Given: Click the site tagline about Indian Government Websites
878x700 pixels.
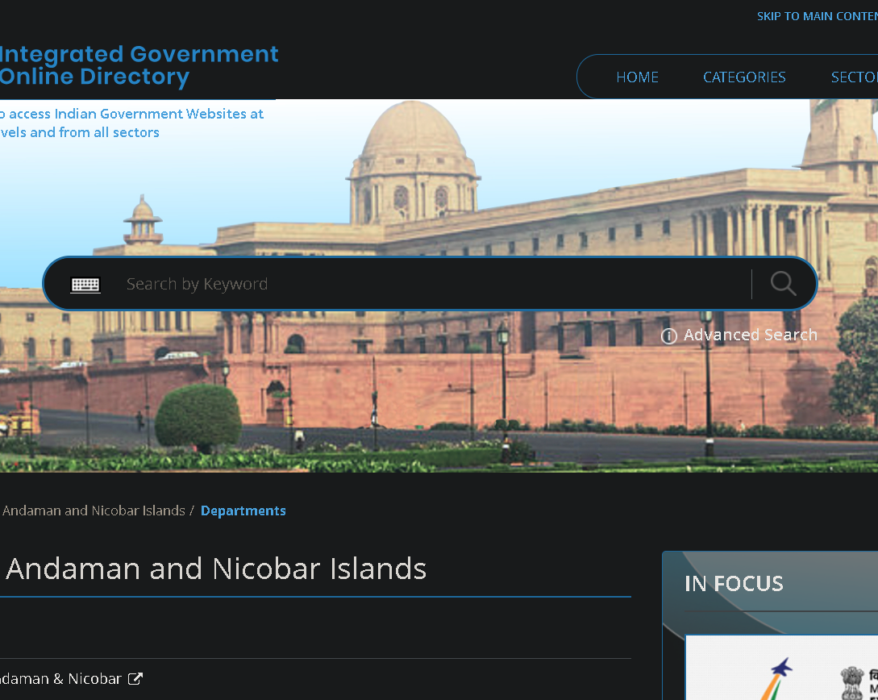Looking at the screenshot, I should (x=130, y=123).
